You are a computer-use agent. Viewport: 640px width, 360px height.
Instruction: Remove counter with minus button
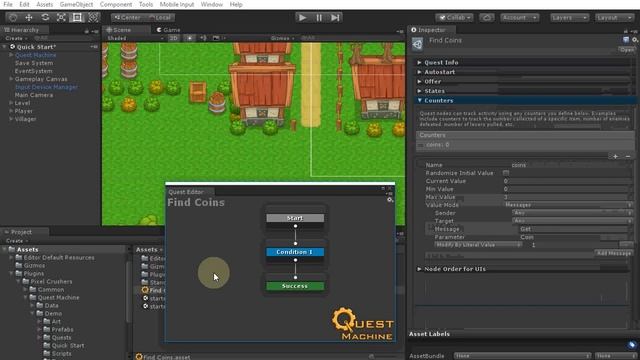click(x=628, y=156)
